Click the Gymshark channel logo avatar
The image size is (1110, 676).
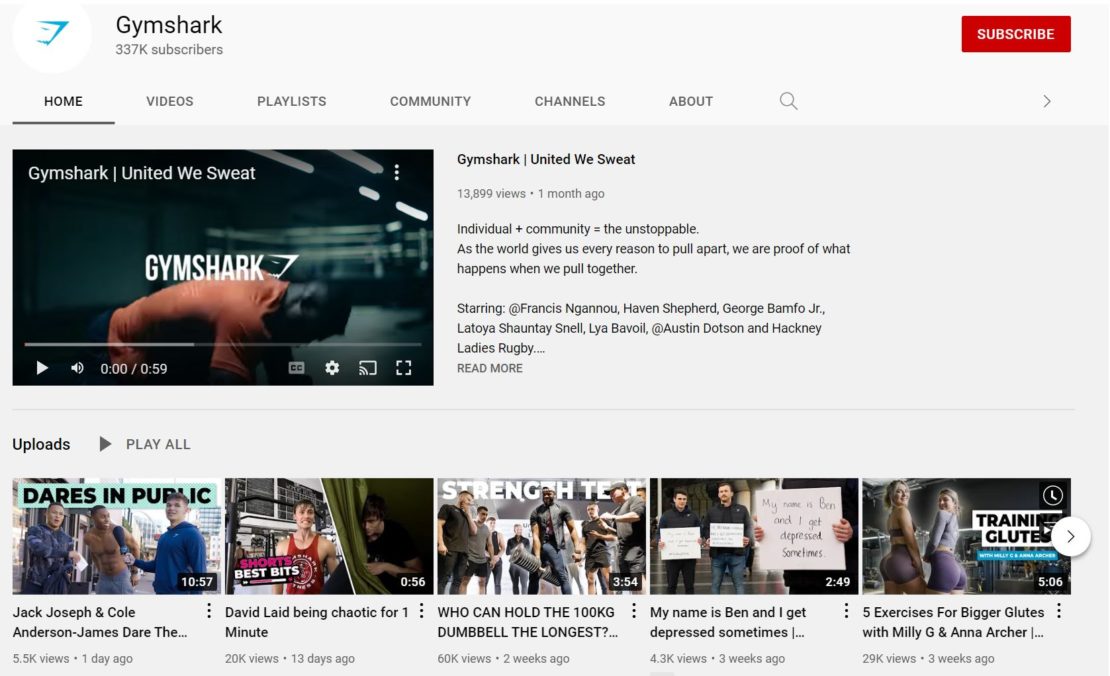(52, 35)
